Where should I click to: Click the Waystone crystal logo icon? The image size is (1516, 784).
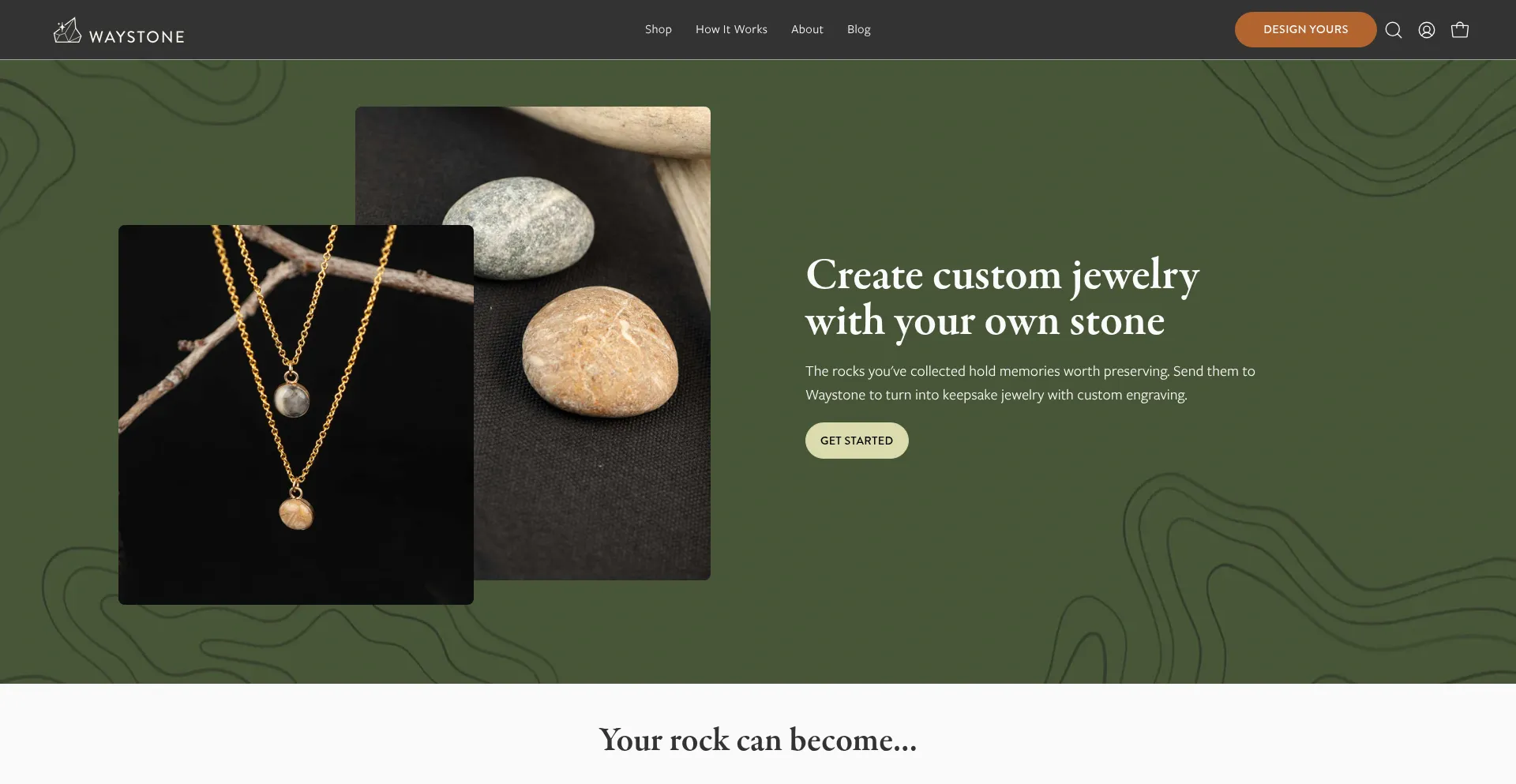tap(67, 30)
